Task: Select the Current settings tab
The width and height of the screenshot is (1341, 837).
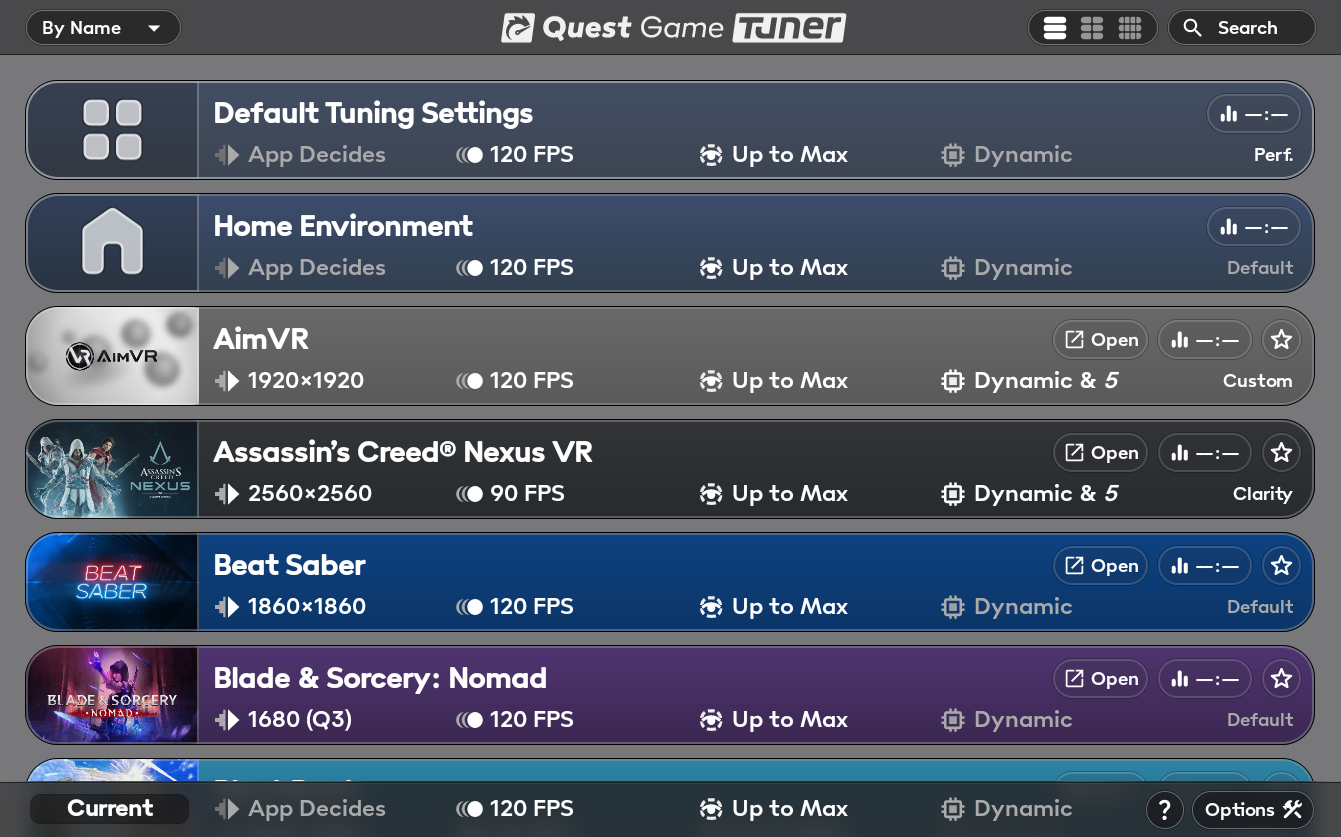Action: (x=110, y=809)
